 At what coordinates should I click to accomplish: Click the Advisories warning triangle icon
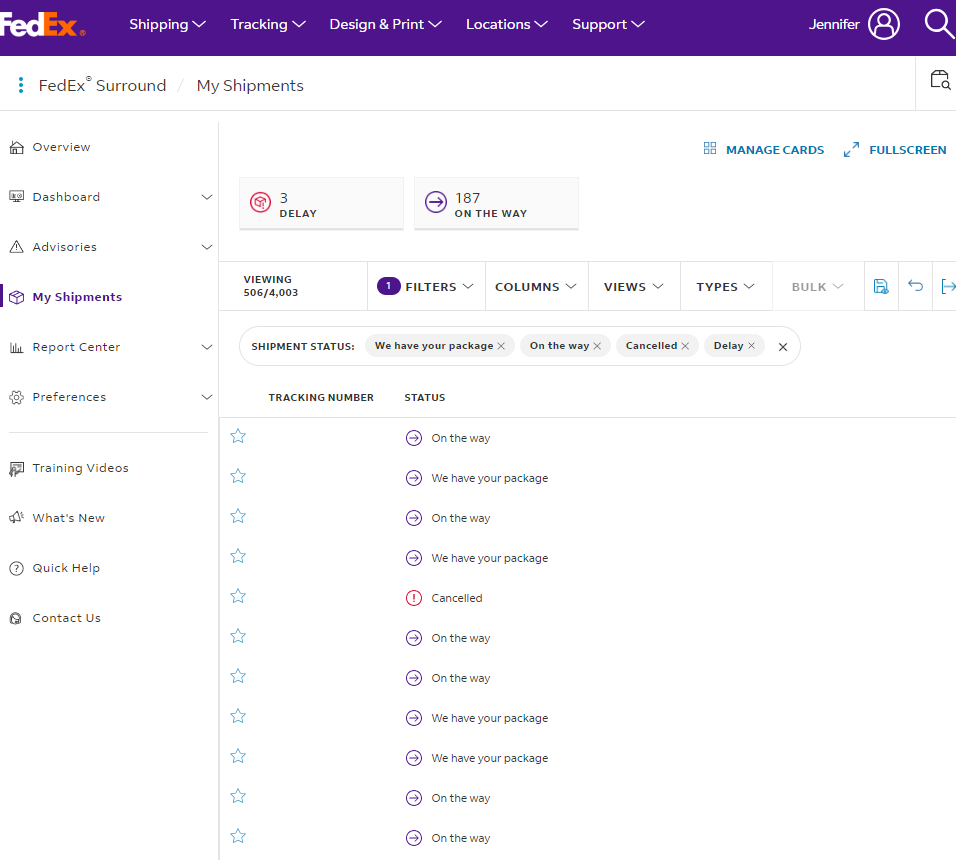click(x=16, y=246)
